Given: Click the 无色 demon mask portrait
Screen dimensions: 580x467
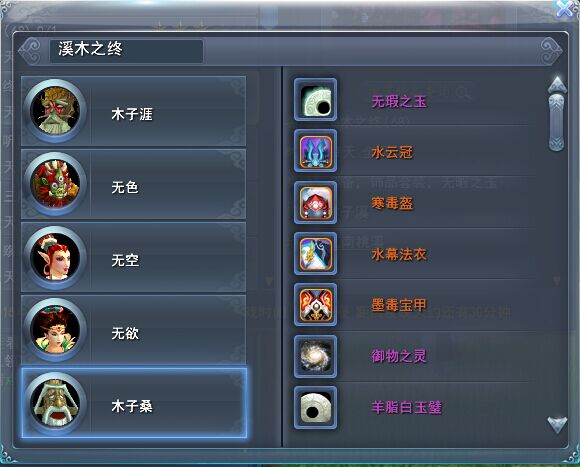Looking at the screenshot, I should pos(55,184).
